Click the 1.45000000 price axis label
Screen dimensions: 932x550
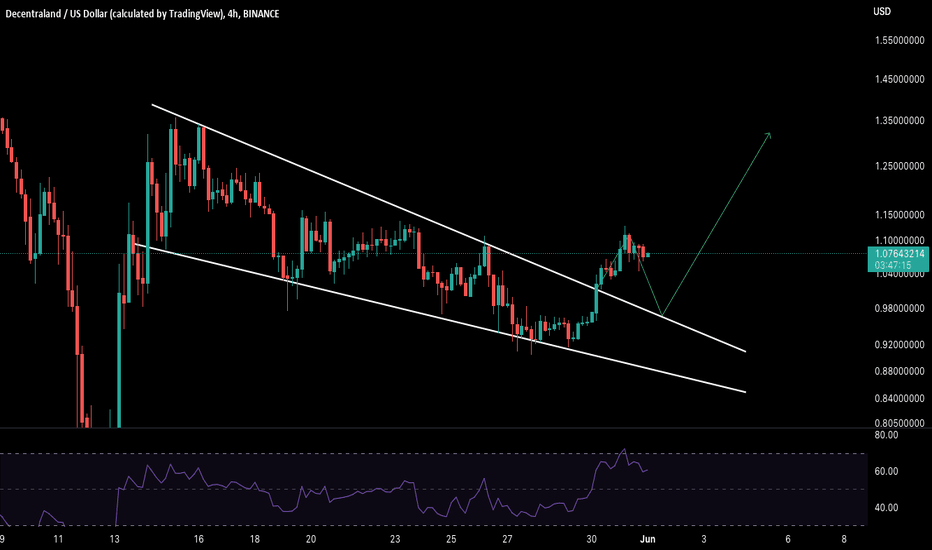click(x=899, y=79)
